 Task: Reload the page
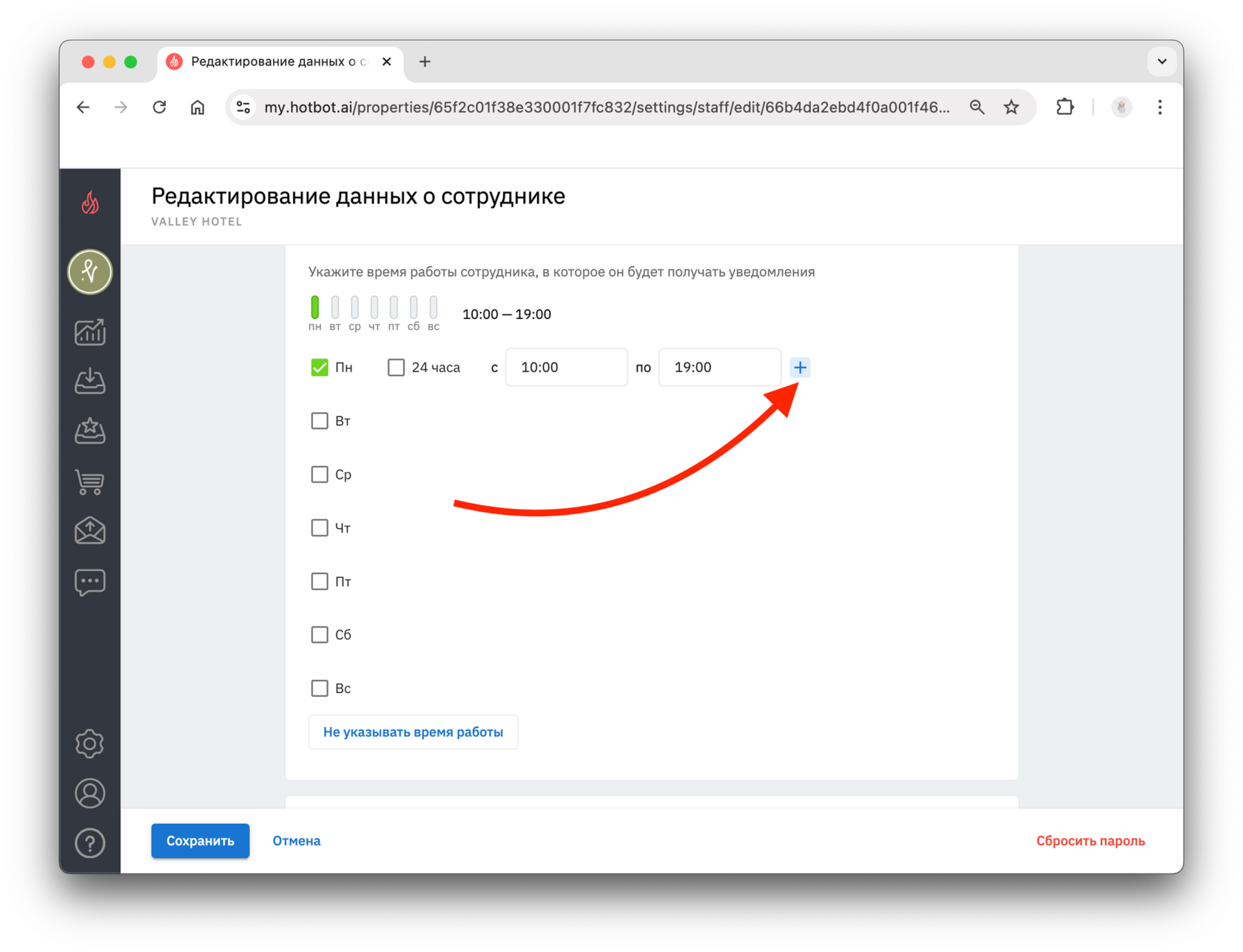click(159, 107)
